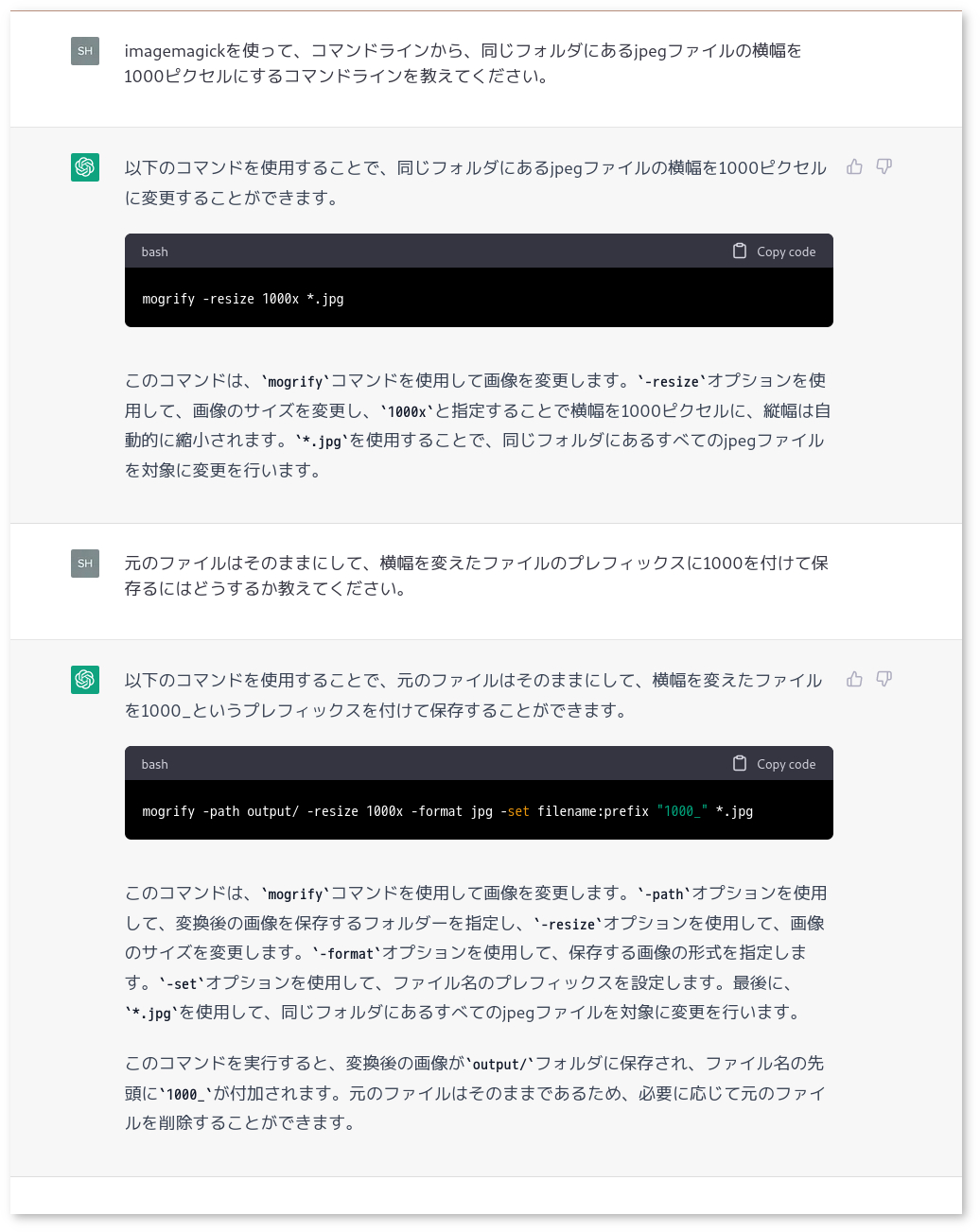Click thumbs down on the first mogrify answer
This screenshot has height=1232, width=980.
[x=884, y=167]
